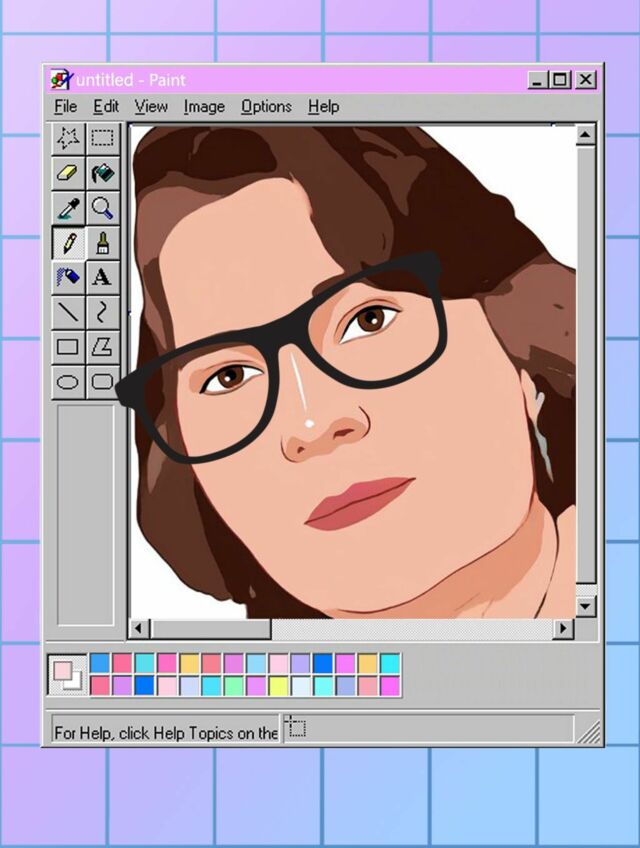The height and width of the screenshot is (848, 640).
Task: Switch to the Brush tool
Action: pyautogui.click(x=102, y=243)
